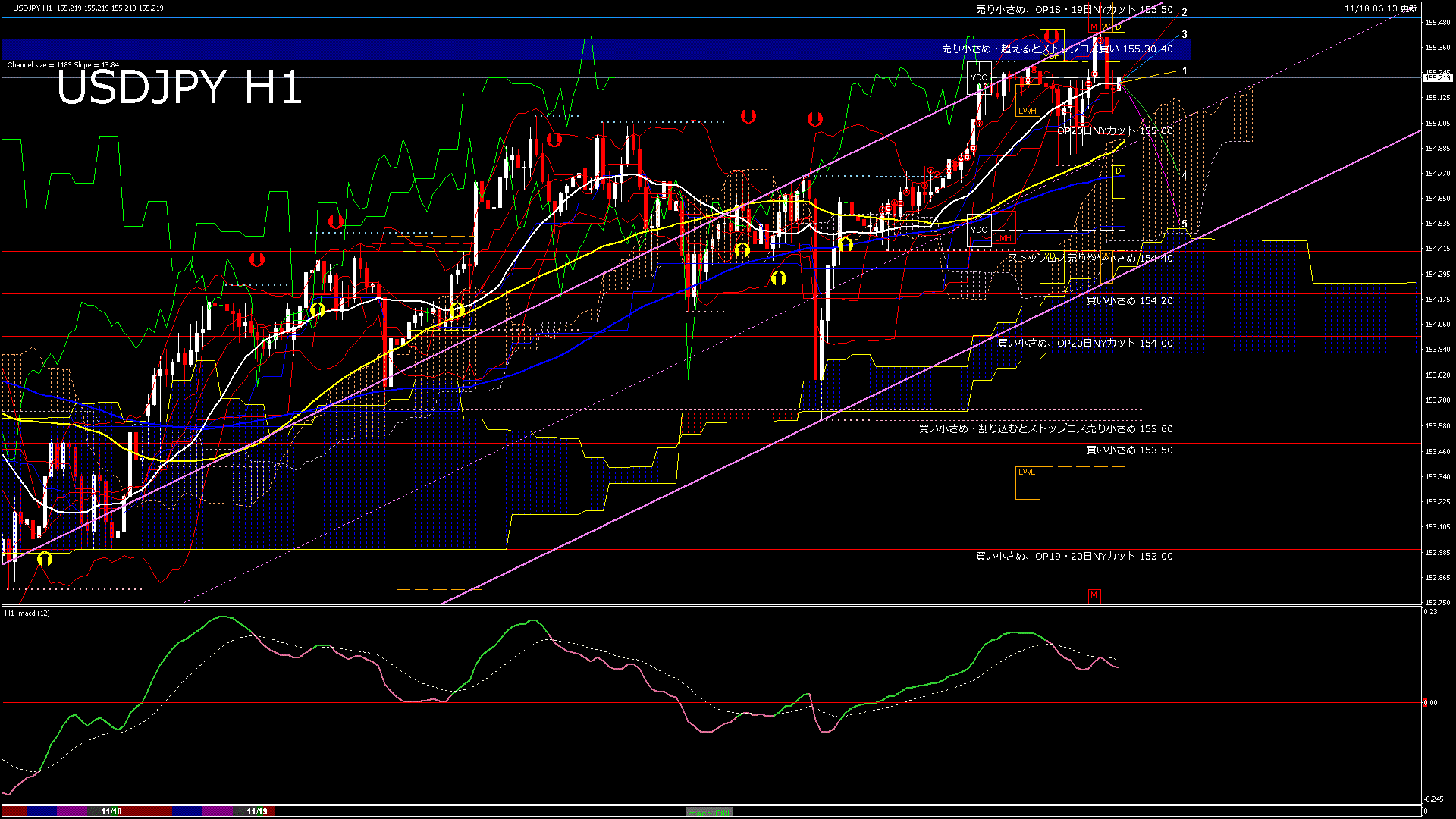
Task: Click the orange LWH level marker
Action: point(1027,111)
